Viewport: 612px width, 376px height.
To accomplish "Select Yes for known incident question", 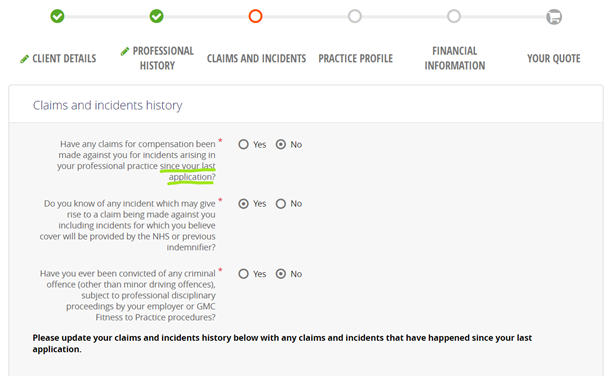I will [x=244, y=204].
